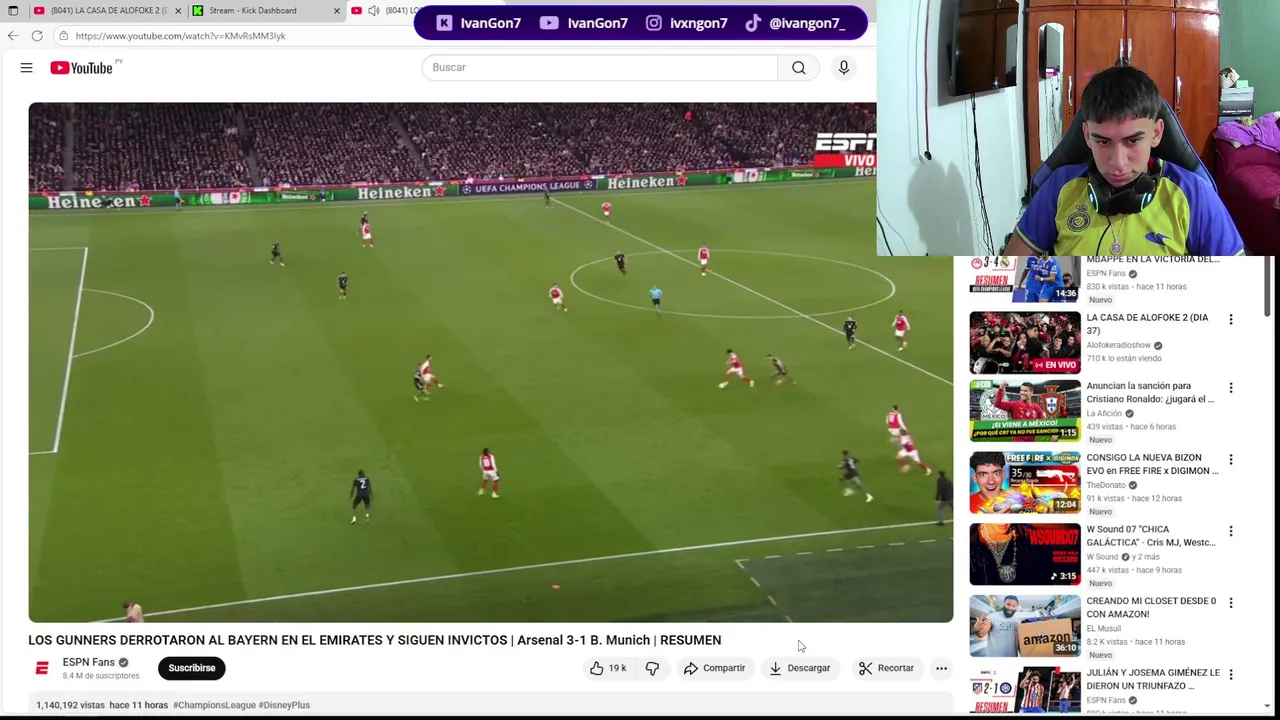Go back in browser history

13,36
